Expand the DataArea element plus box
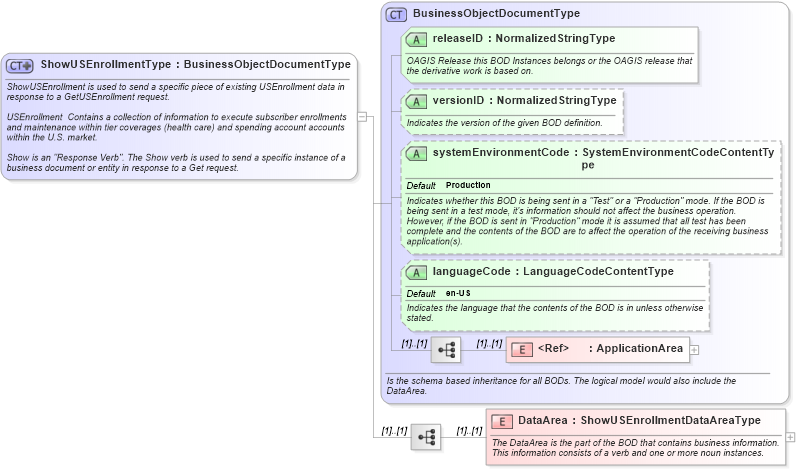The height and width of the screenshot is (469, 796). [790, 437]
